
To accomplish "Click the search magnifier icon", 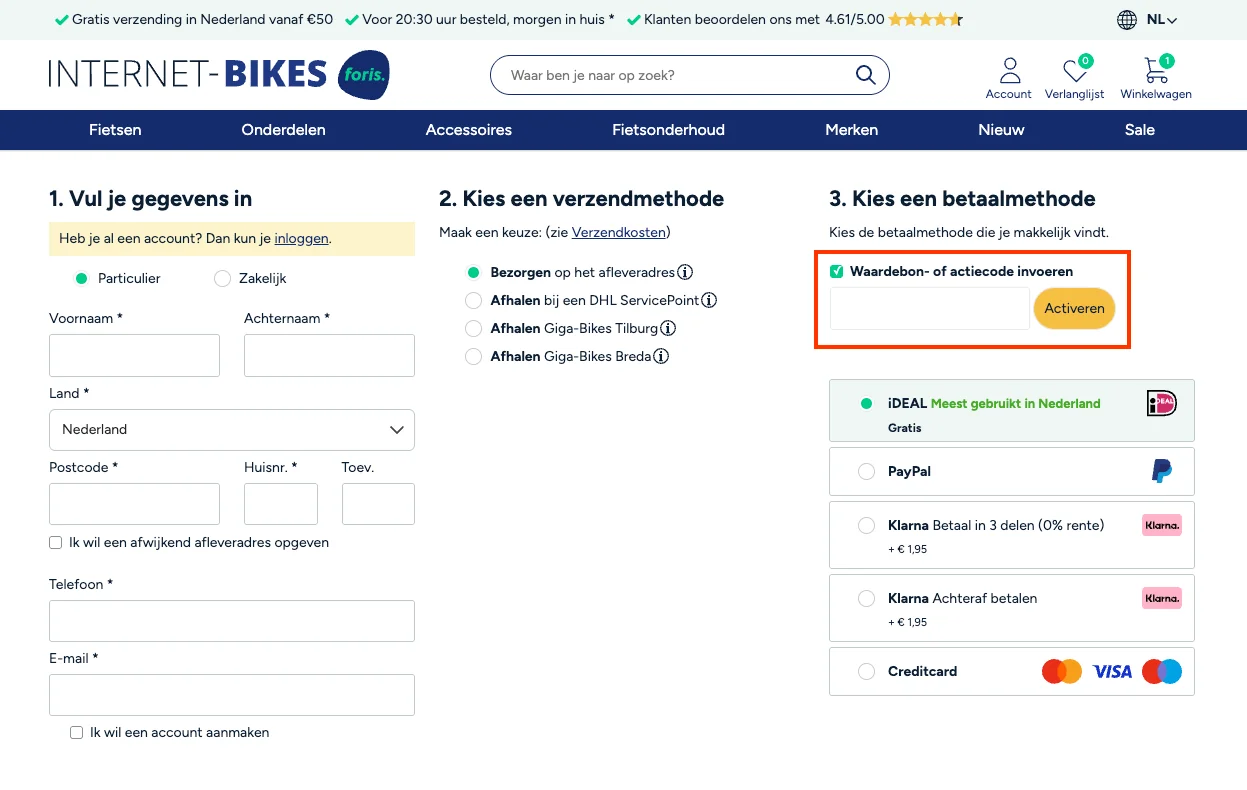I will [865, 74].
